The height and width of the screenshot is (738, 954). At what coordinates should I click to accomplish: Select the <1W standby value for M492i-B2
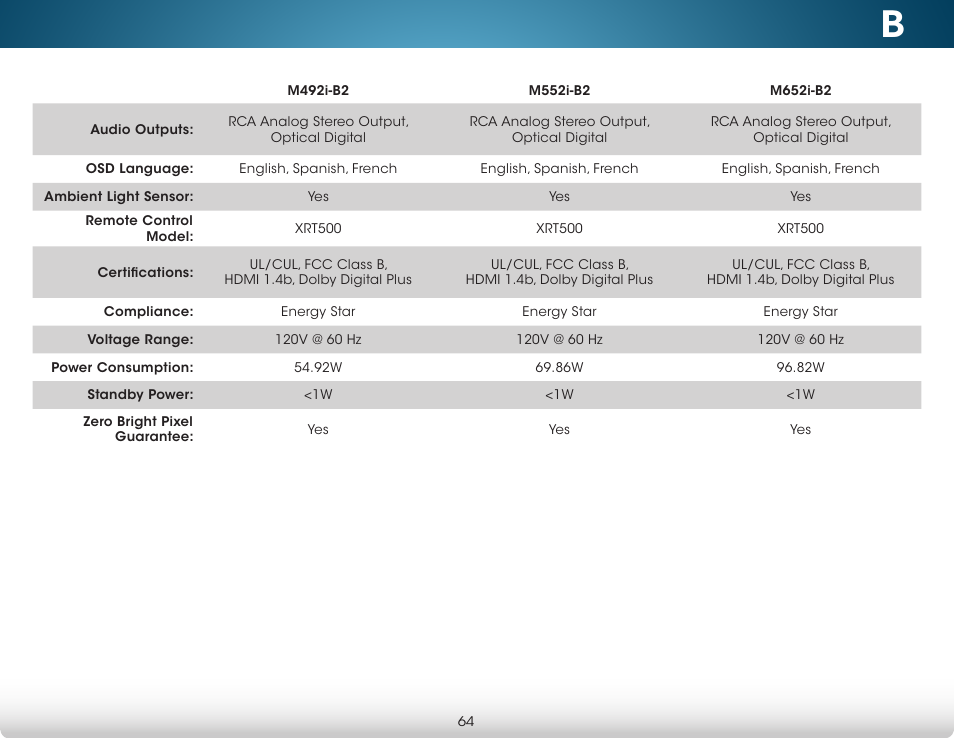coord(318,395)
